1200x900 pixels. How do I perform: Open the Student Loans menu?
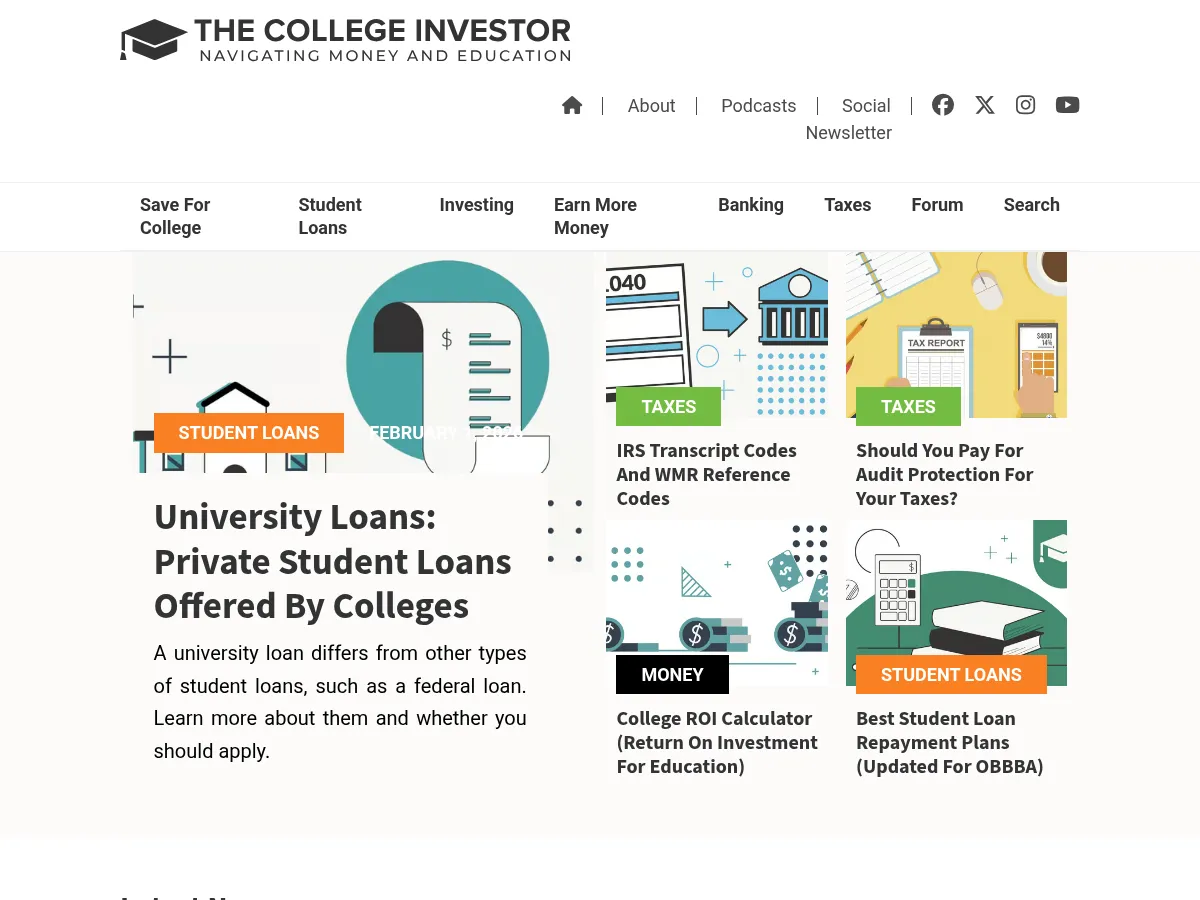pyautogui.click(x=330, y=216)
